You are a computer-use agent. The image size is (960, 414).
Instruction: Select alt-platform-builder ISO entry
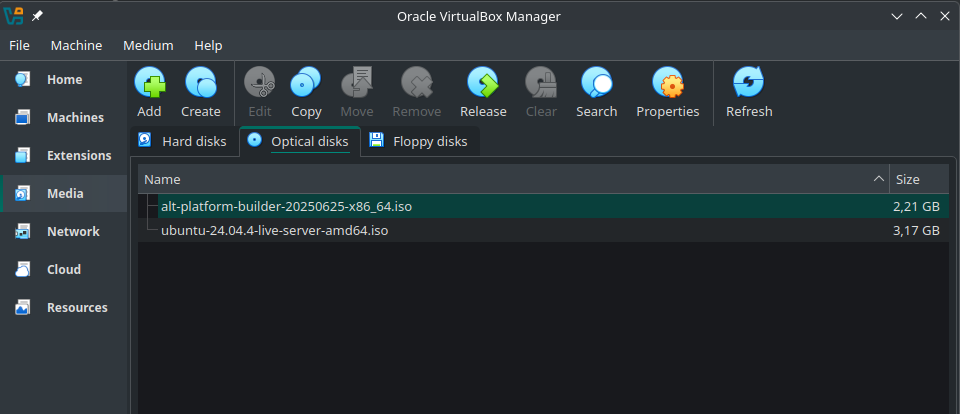tap(286, 207)
